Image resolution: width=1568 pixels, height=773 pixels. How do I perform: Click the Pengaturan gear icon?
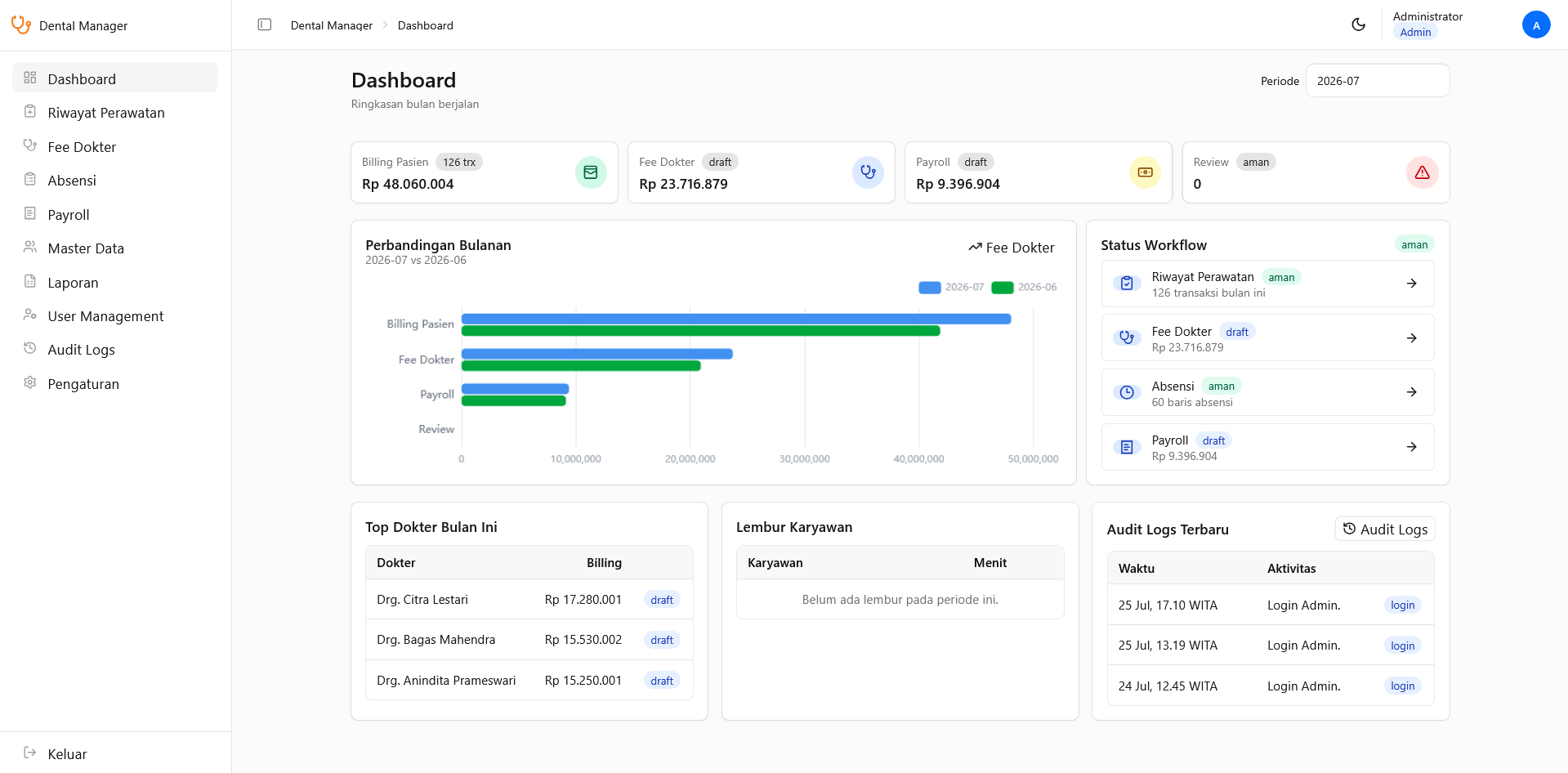click(x=30, y=382)
